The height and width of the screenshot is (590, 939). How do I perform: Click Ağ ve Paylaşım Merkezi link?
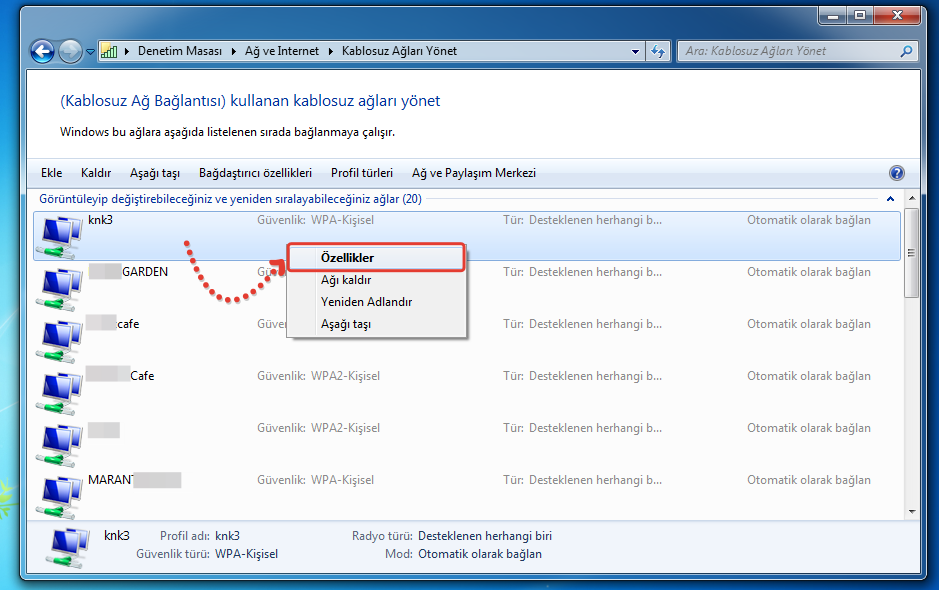tap(473, 173)
